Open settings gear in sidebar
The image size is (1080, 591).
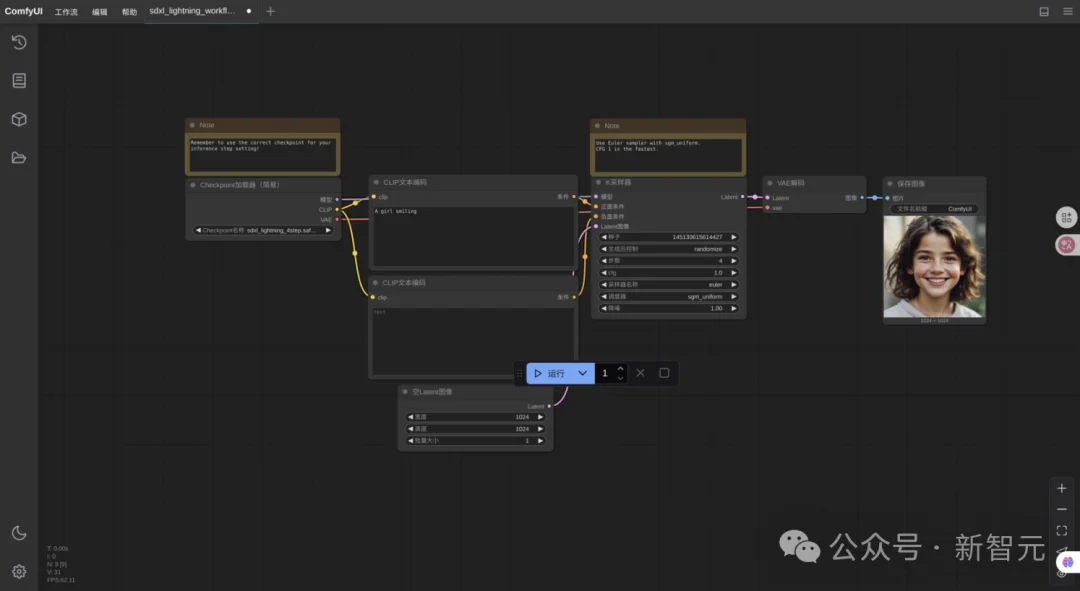click(x=19, y=571)
